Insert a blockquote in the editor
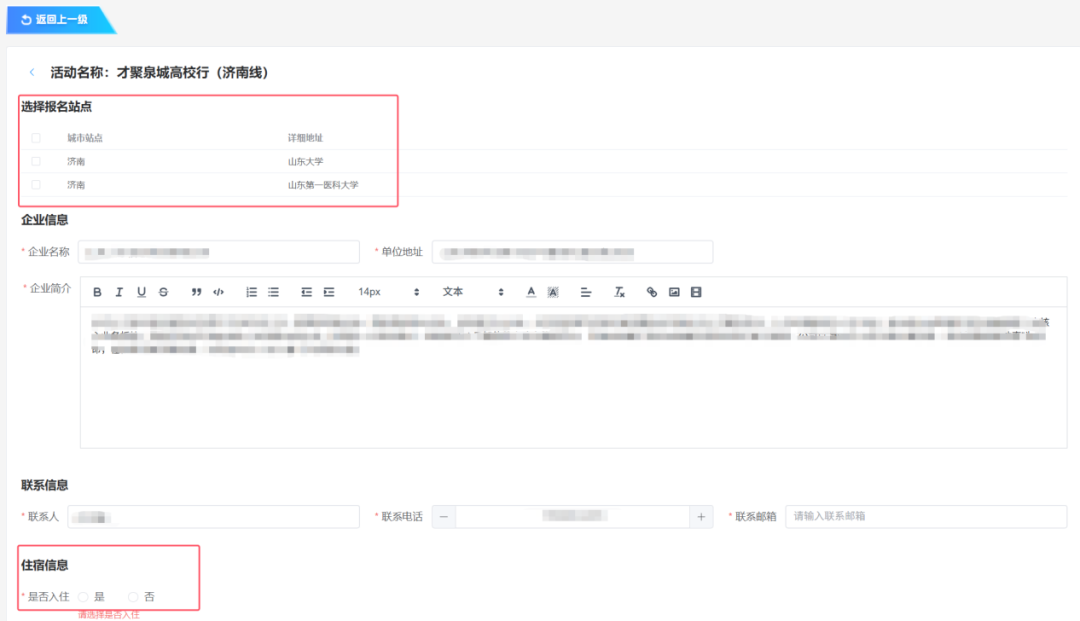This screenshot has width=1080, height=621. (196, 292)
